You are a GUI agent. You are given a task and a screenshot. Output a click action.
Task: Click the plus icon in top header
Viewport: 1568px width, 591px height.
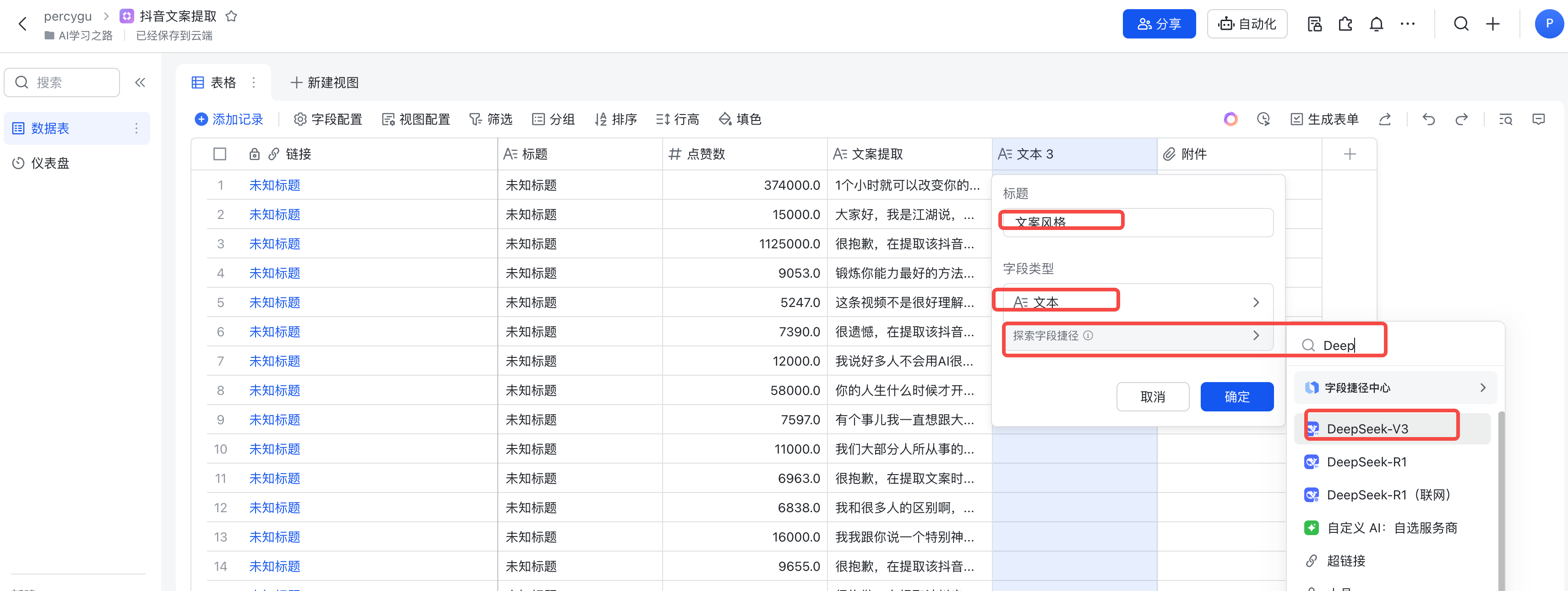pyautogui.click(x=1492, y=24)
